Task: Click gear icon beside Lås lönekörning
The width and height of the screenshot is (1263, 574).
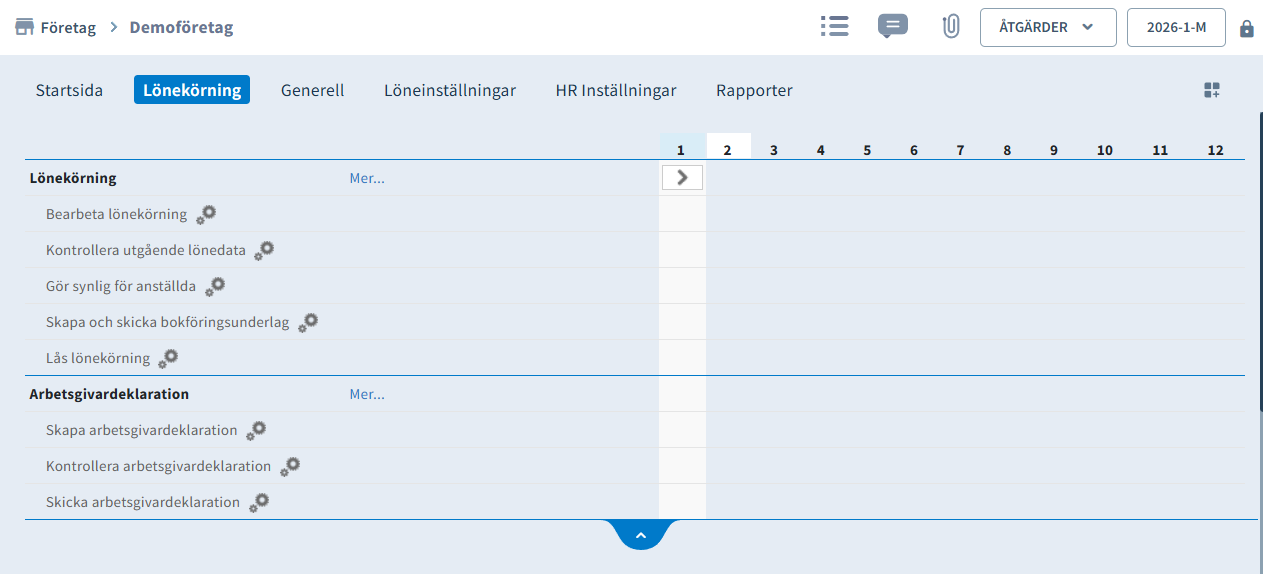Action: point(168,358)
